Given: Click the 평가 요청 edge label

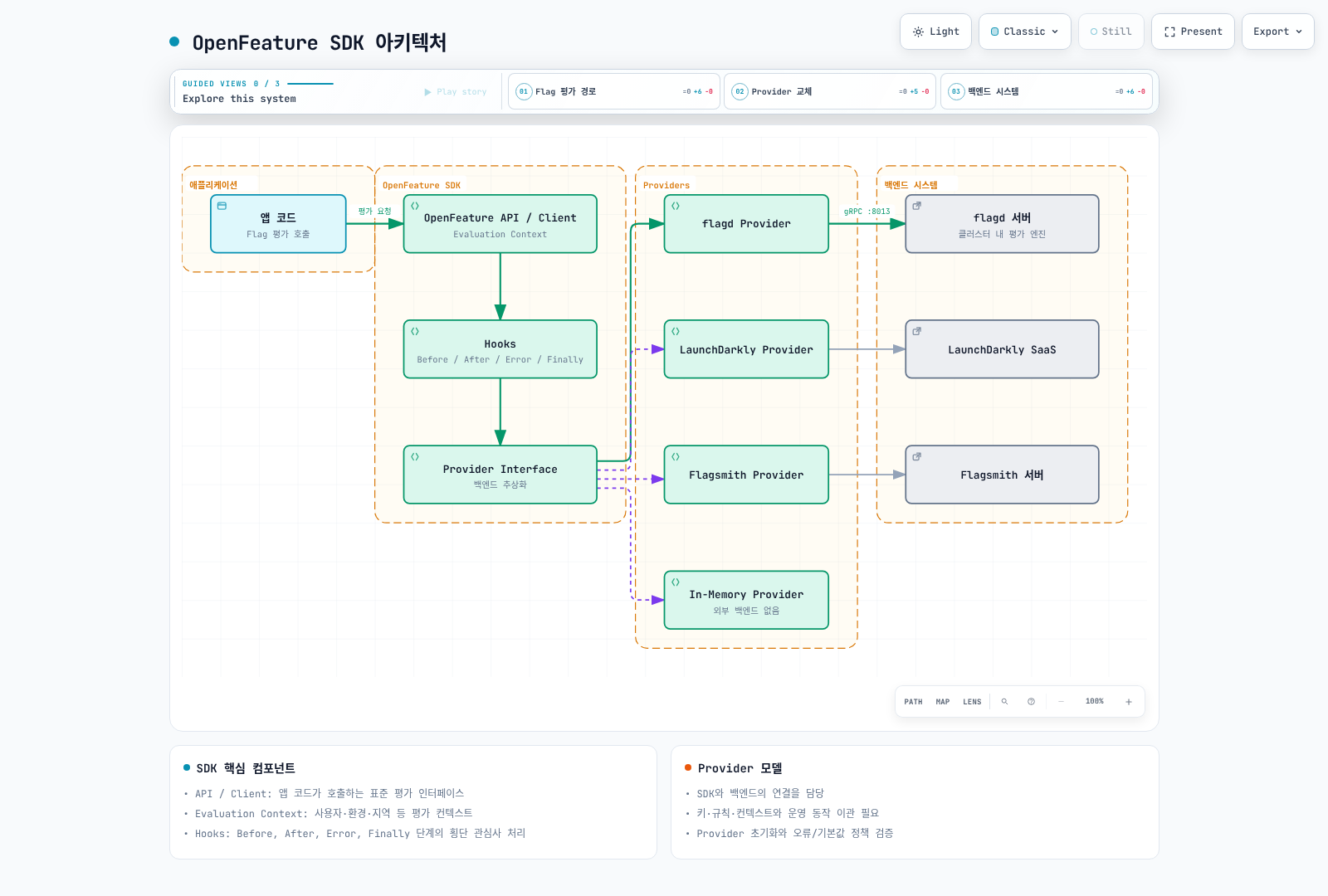Looking at the screenshot, I should point(374,212).
